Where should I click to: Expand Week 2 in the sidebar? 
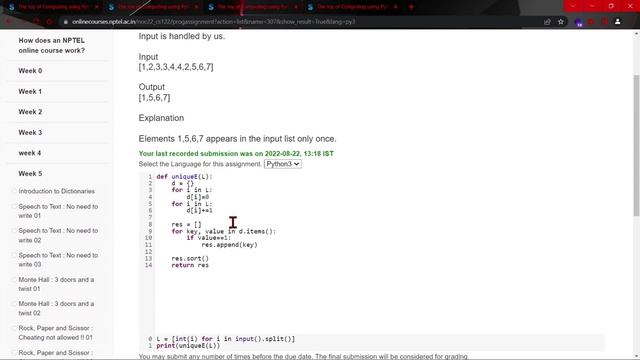tap(30, 112)
